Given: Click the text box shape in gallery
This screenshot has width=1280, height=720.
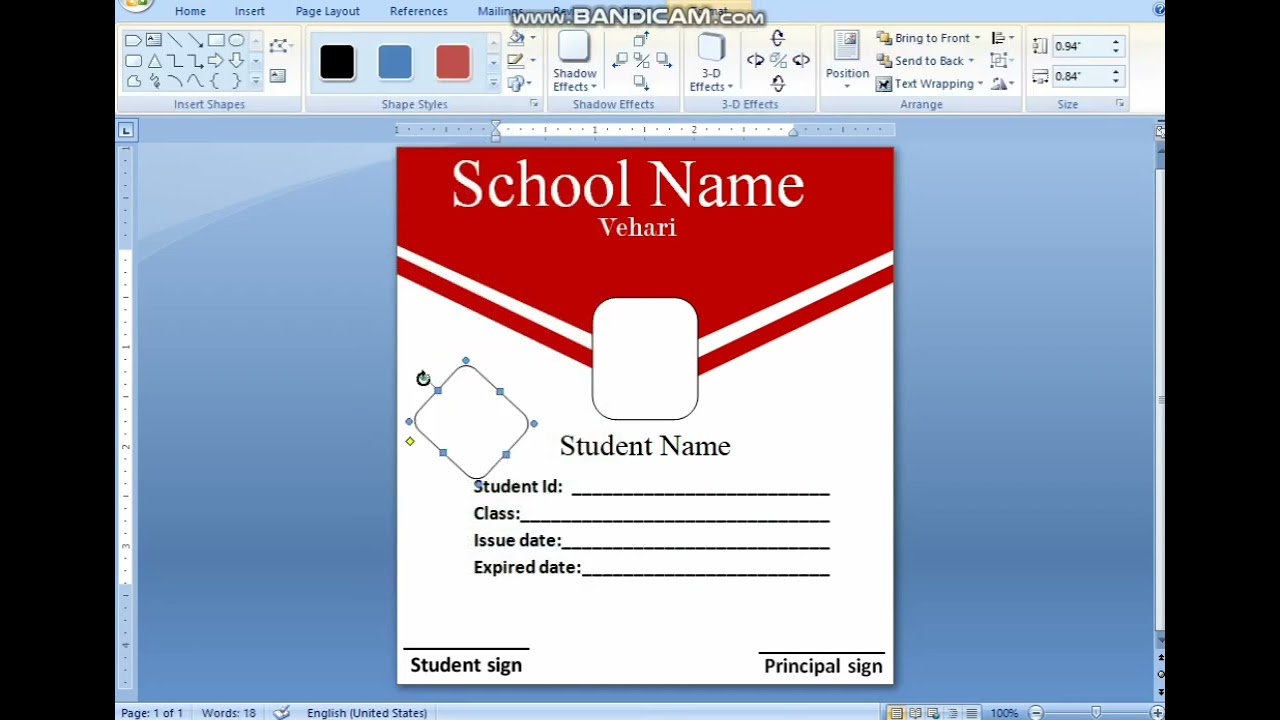Looking at the screenshot, I should 154,40.
